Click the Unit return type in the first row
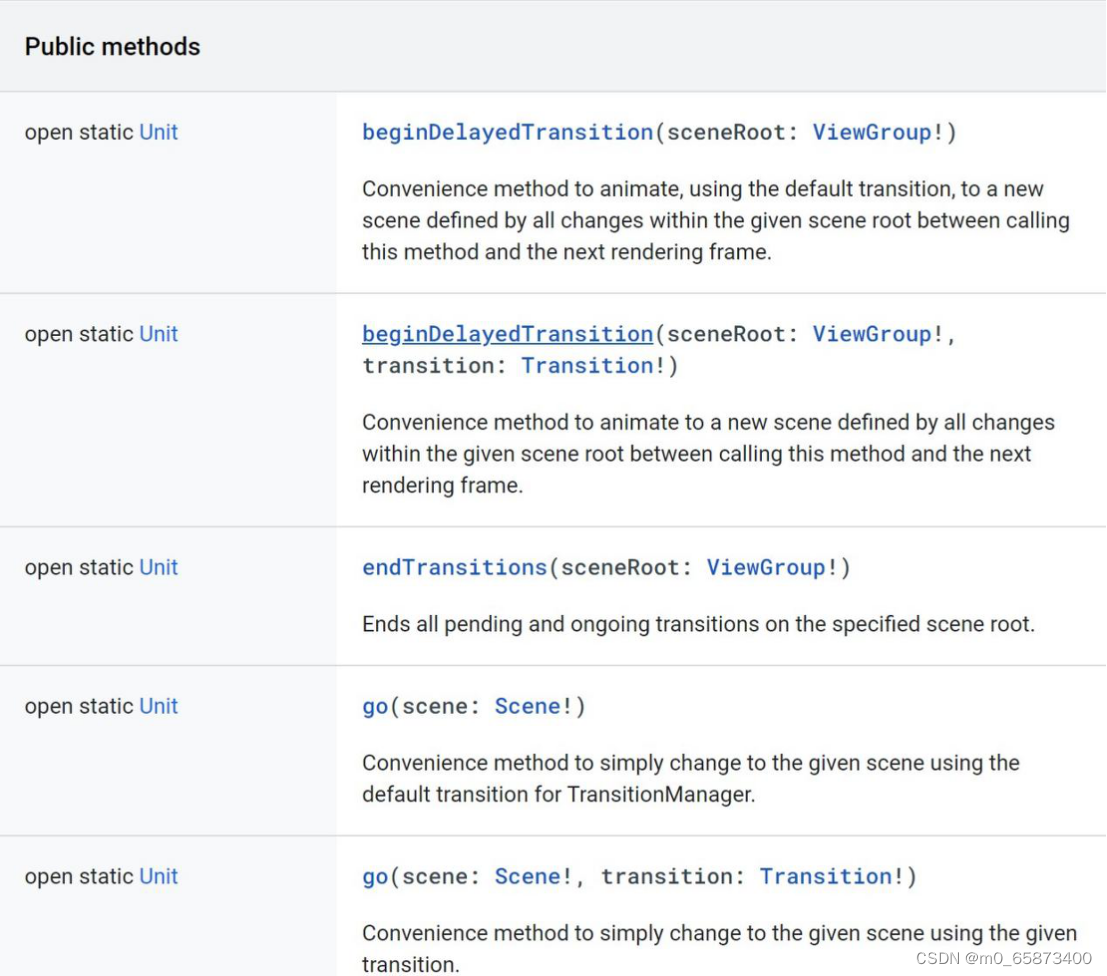The height and width of the screenshot is (976, 1107). pos(158,132)
